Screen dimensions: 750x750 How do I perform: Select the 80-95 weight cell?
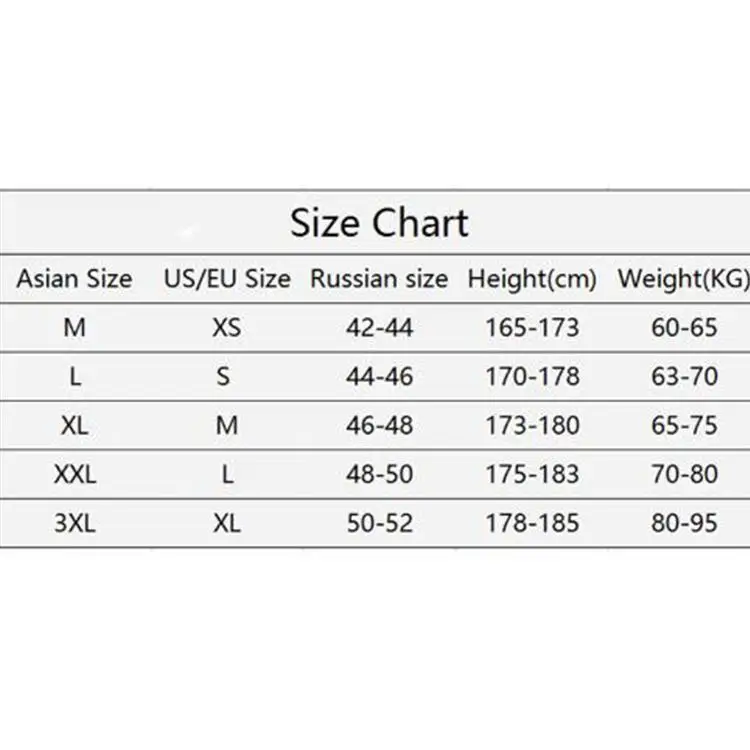click(x=684, y=523)
